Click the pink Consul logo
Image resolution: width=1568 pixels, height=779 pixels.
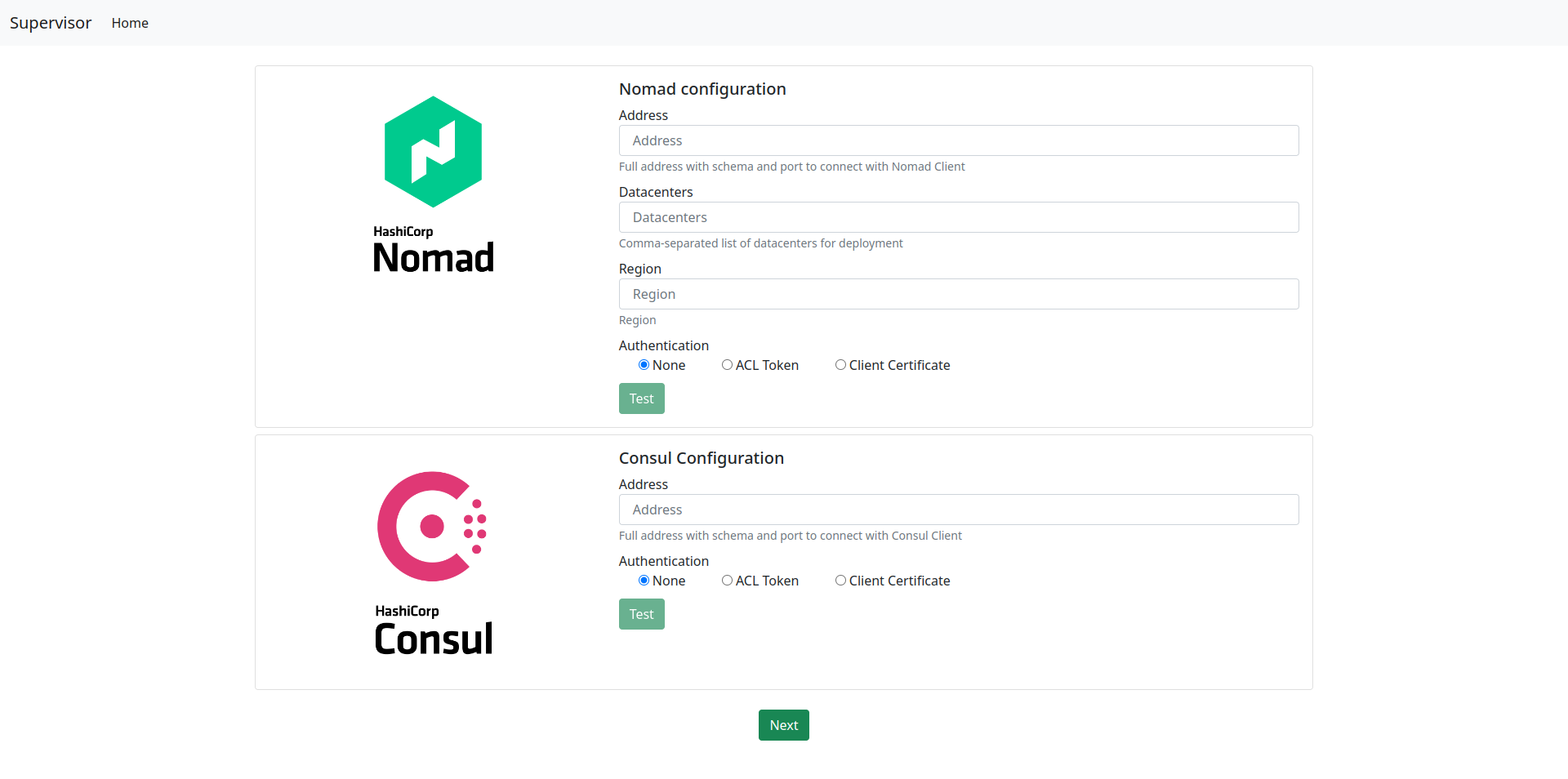(x=431, y=527)
